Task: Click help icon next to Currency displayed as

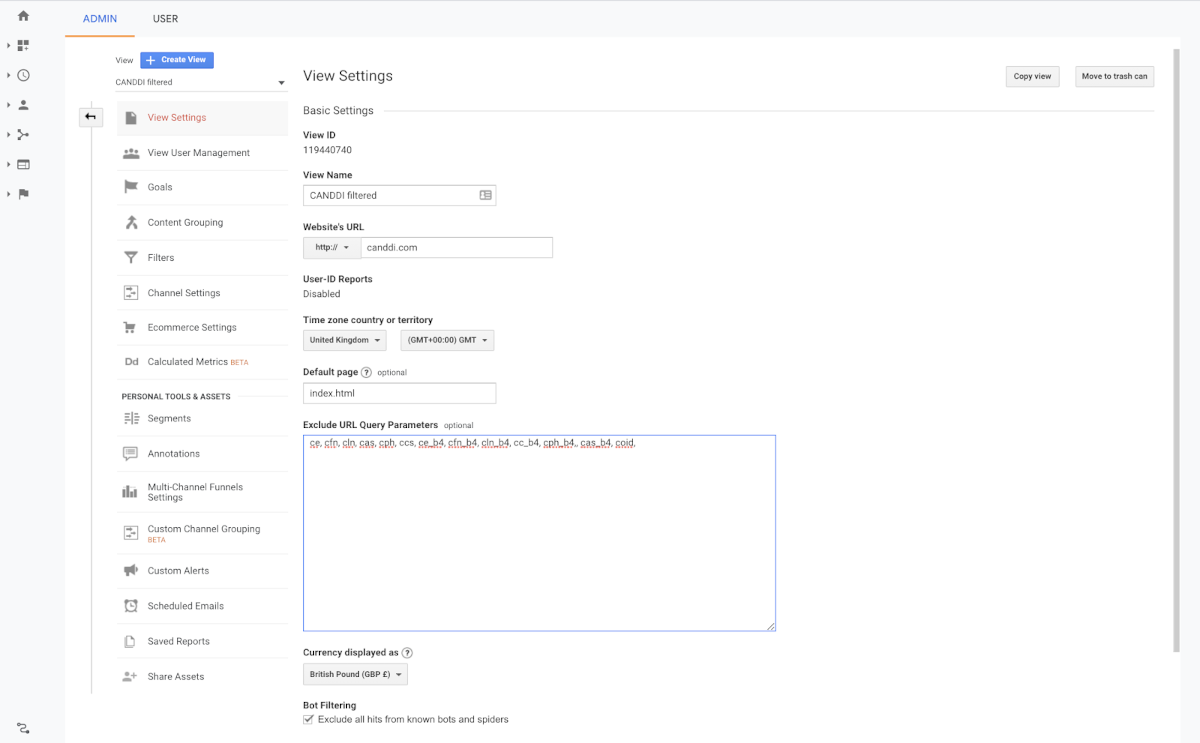Action: pyautogui.click(x=407, y=653)
